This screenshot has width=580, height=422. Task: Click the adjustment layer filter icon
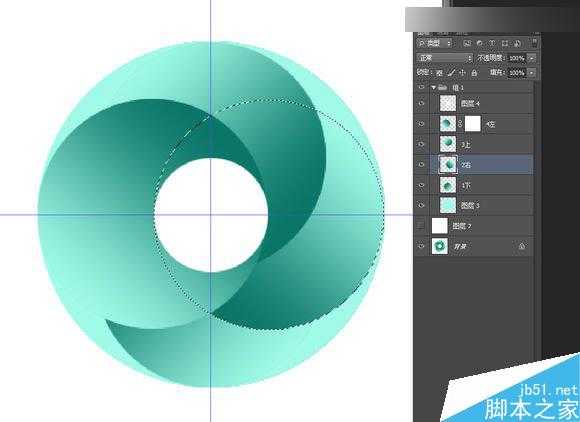pyautogui.click(x=480, y=44)
